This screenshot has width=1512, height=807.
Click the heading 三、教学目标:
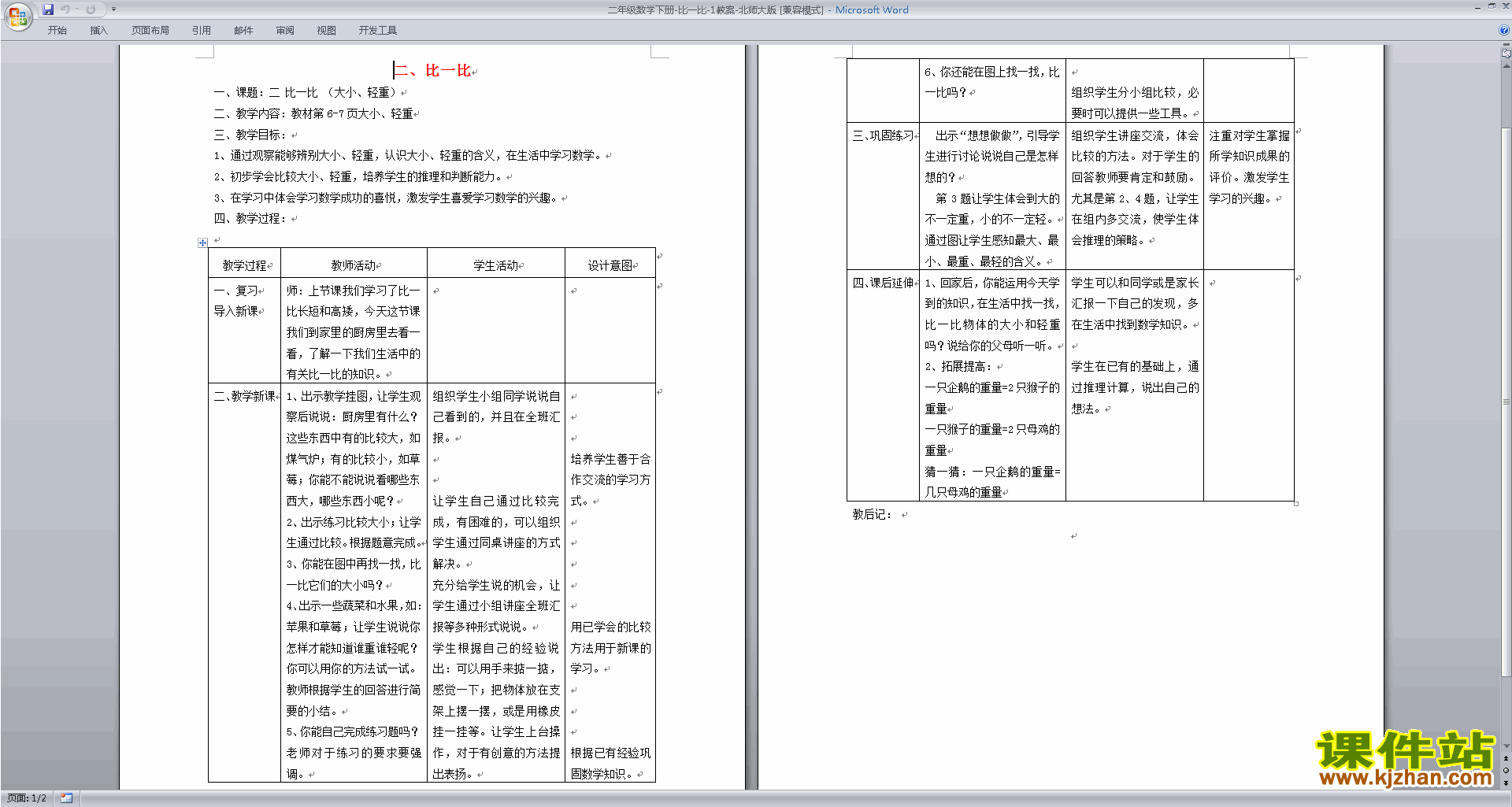pyautogui.click(x=251, y=135)
